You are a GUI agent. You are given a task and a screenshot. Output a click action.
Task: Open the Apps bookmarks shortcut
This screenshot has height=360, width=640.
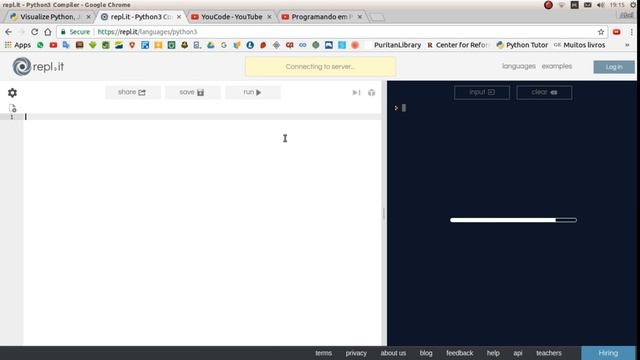18,45
